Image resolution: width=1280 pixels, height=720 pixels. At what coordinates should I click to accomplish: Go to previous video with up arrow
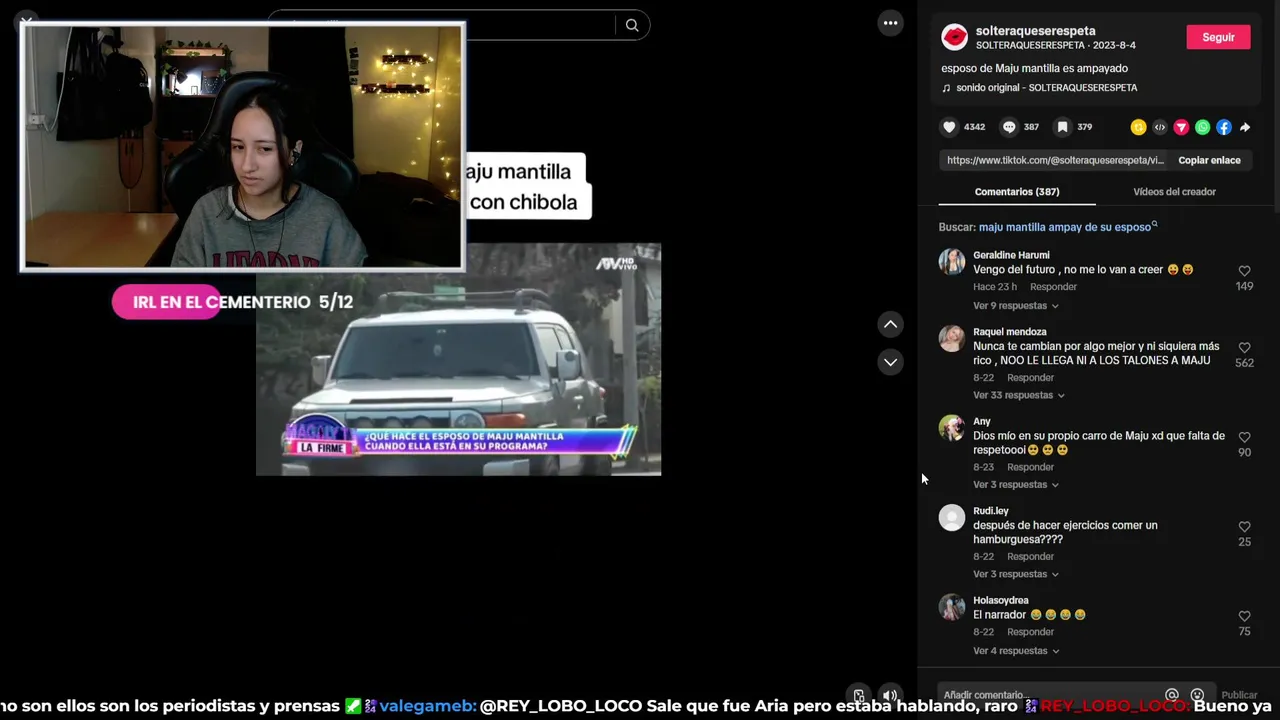click(x=890, y=324)
